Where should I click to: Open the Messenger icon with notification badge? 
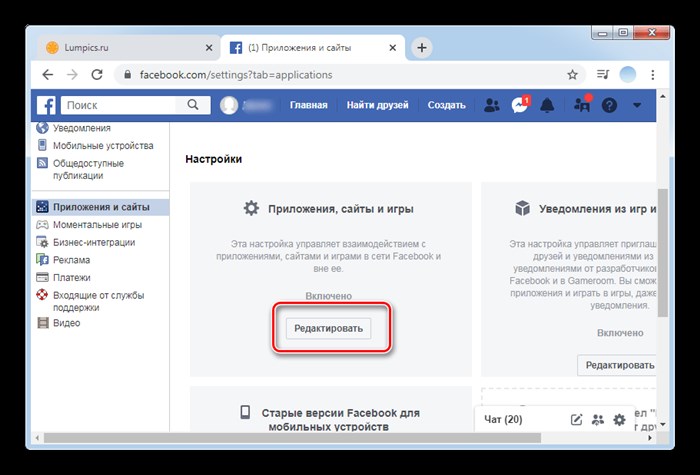pos(520,105)
